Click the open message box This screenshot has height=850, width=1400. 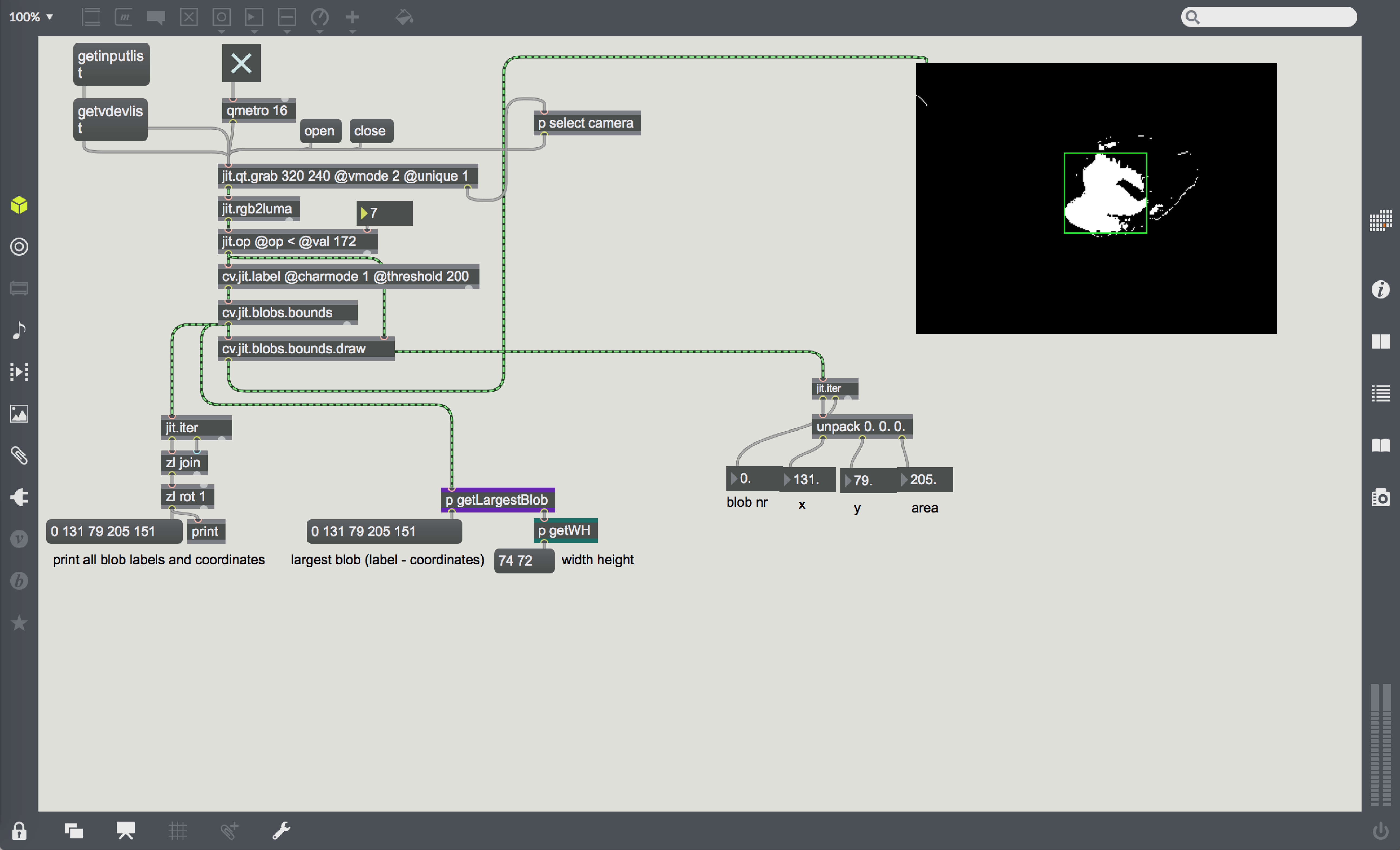320,131
